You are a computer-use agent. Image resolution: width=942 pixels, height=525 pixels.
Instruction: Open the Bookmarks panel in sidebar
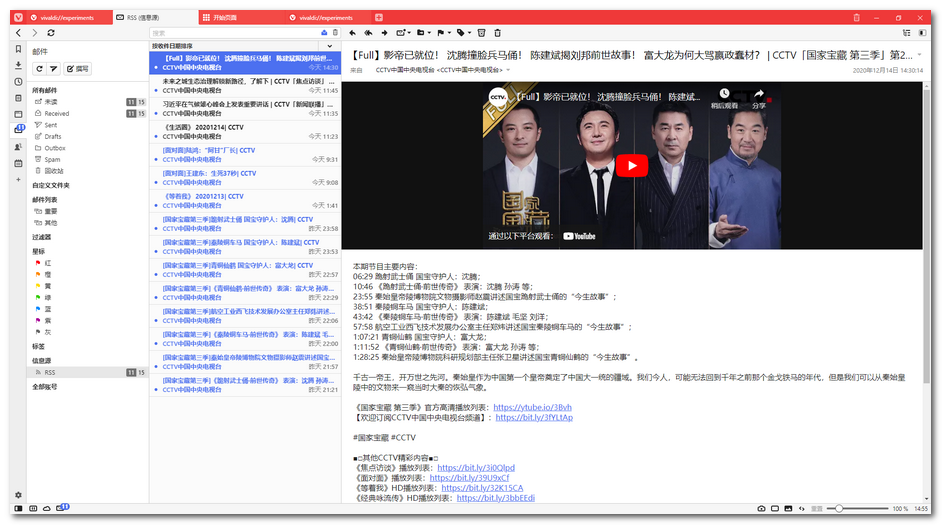point(18,49)
